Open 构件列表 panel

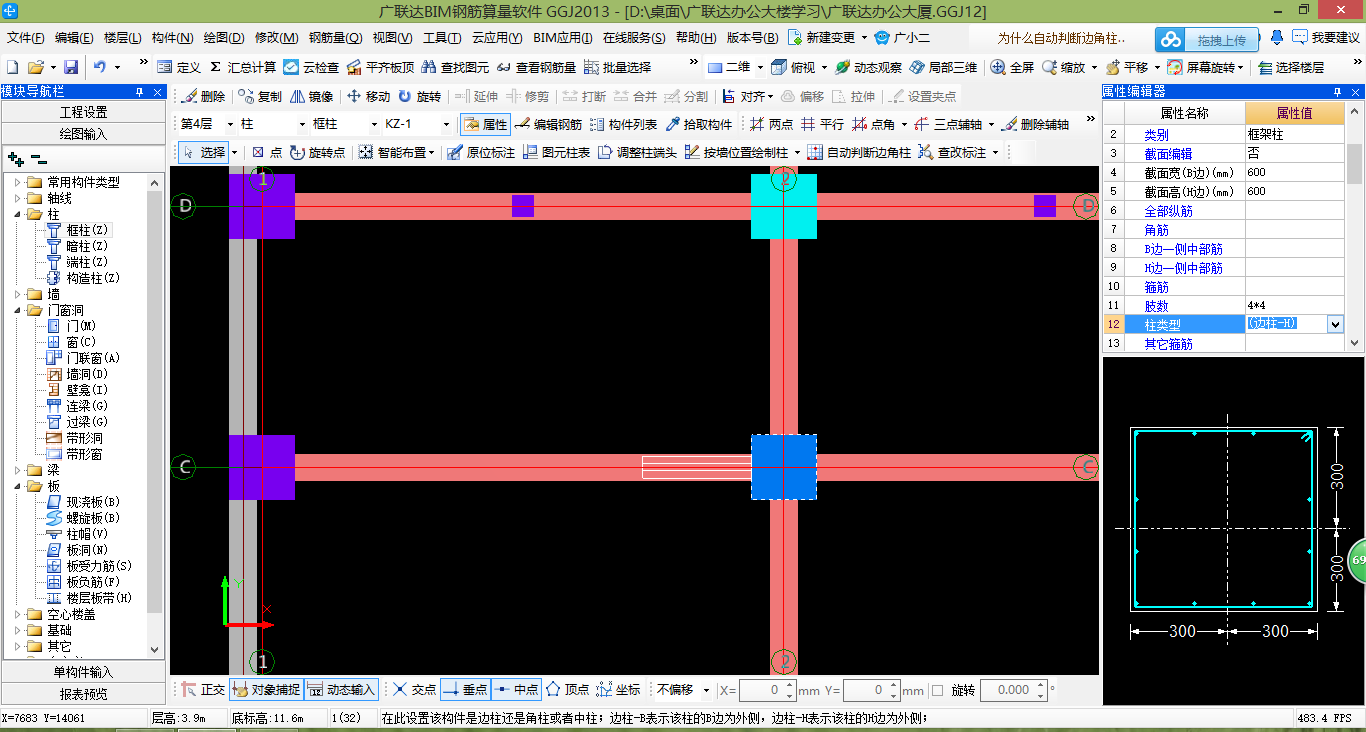623,125
